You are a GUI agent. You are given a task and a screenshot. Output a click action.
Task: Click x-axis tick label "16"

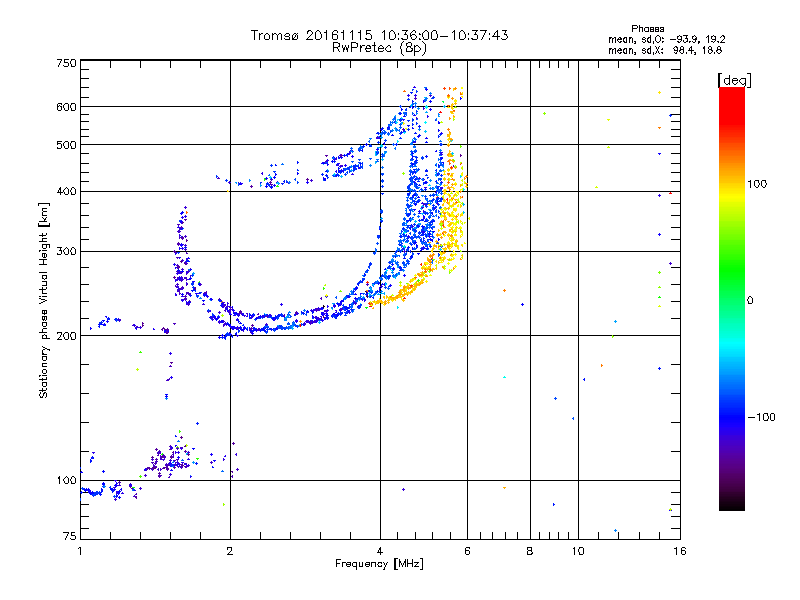(x=680, y=551)
